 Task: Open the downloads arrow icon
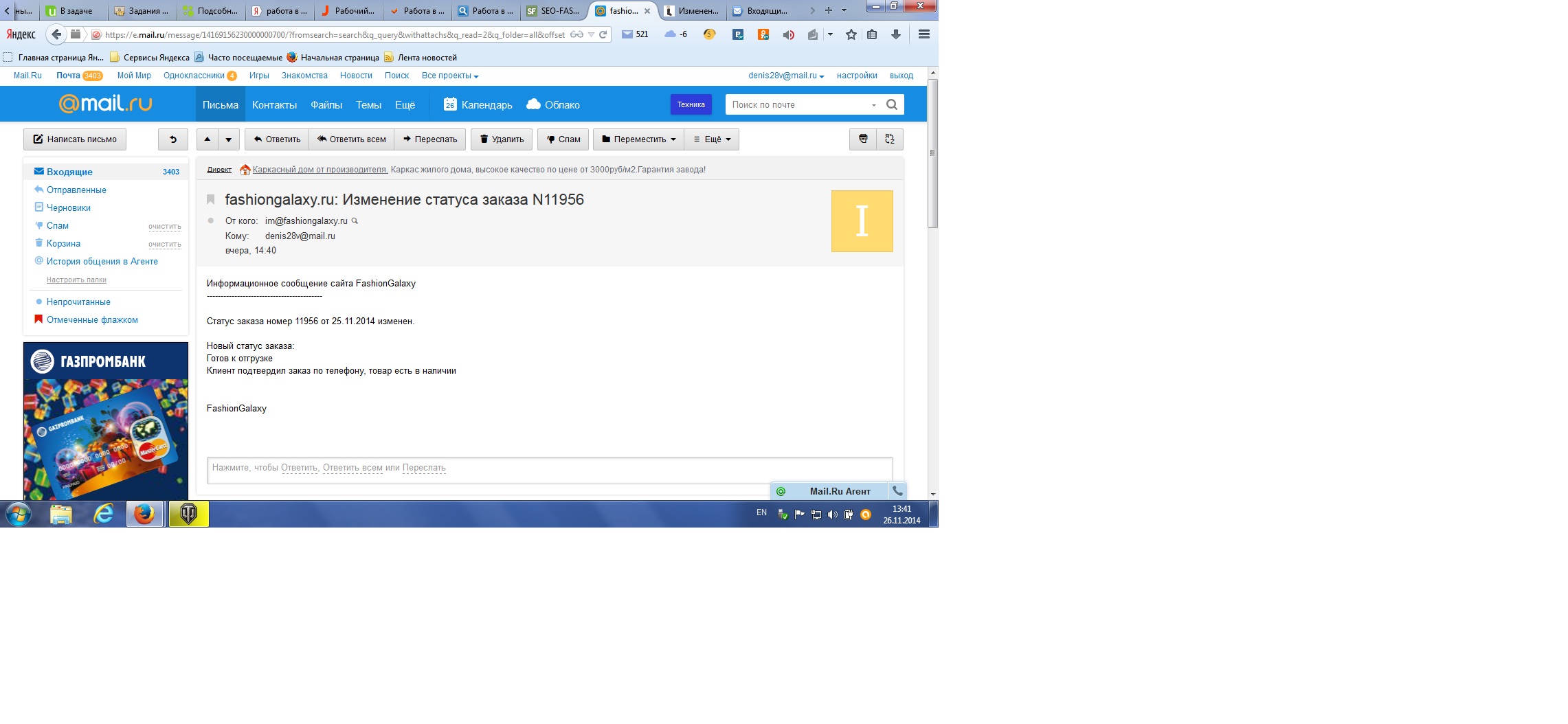tap(896, 34)
